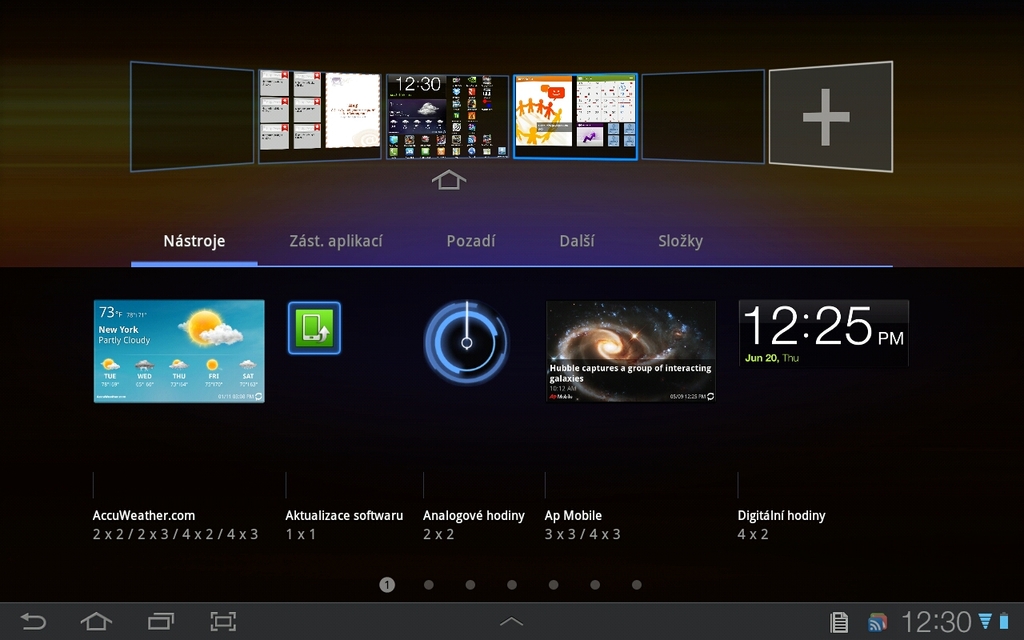Select the AccuWeather.com weather widget

(178, 350)
